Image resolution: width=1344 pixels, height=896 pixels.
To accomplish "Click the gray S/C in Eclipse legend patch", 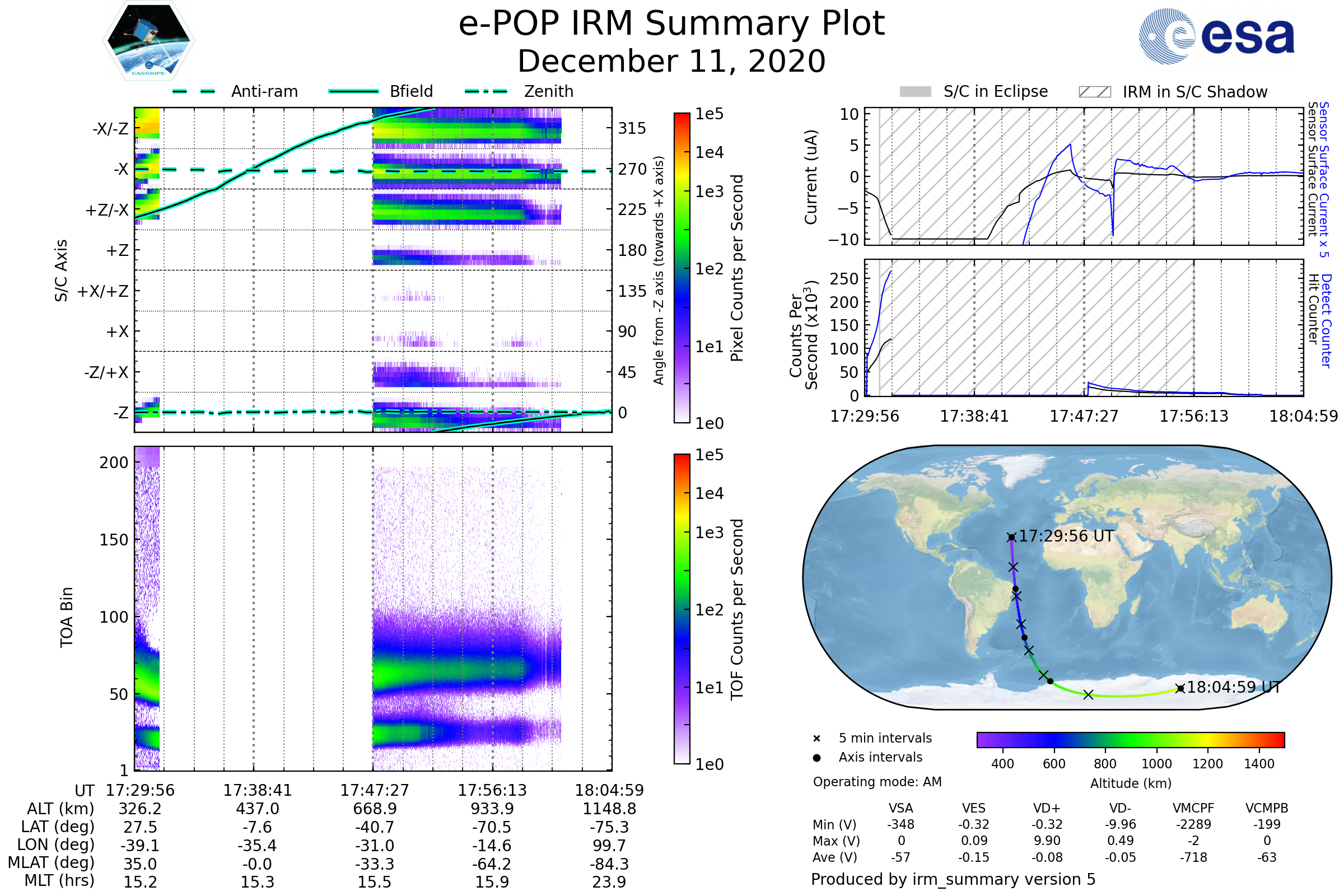I will click(x=916, y=92).
